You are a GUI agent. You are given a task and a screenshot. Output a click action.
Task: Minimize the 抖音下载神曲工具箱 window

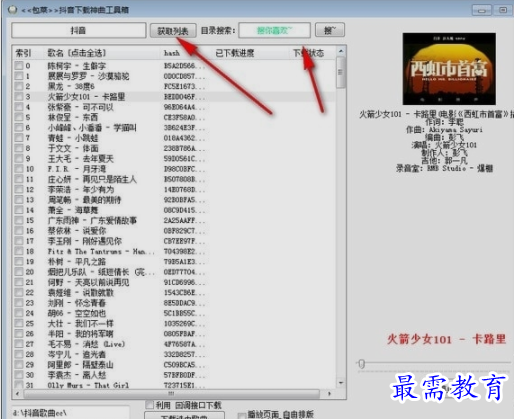[x=482, y=10]
